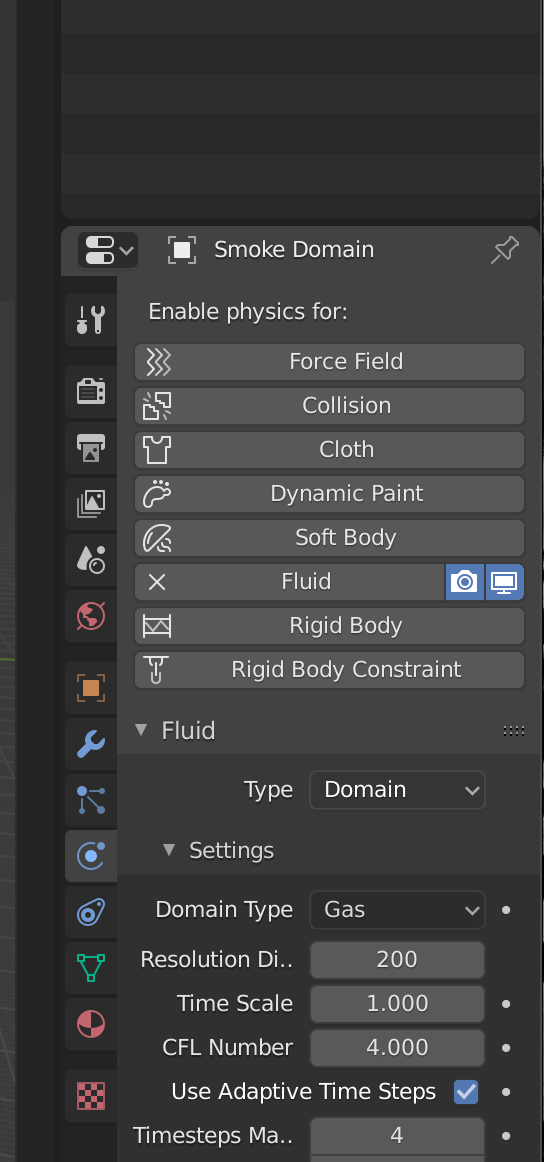This screenshot has width=544, height=1162.
Task: Open the Render properties tab
Action: click(x=91, y=391)
